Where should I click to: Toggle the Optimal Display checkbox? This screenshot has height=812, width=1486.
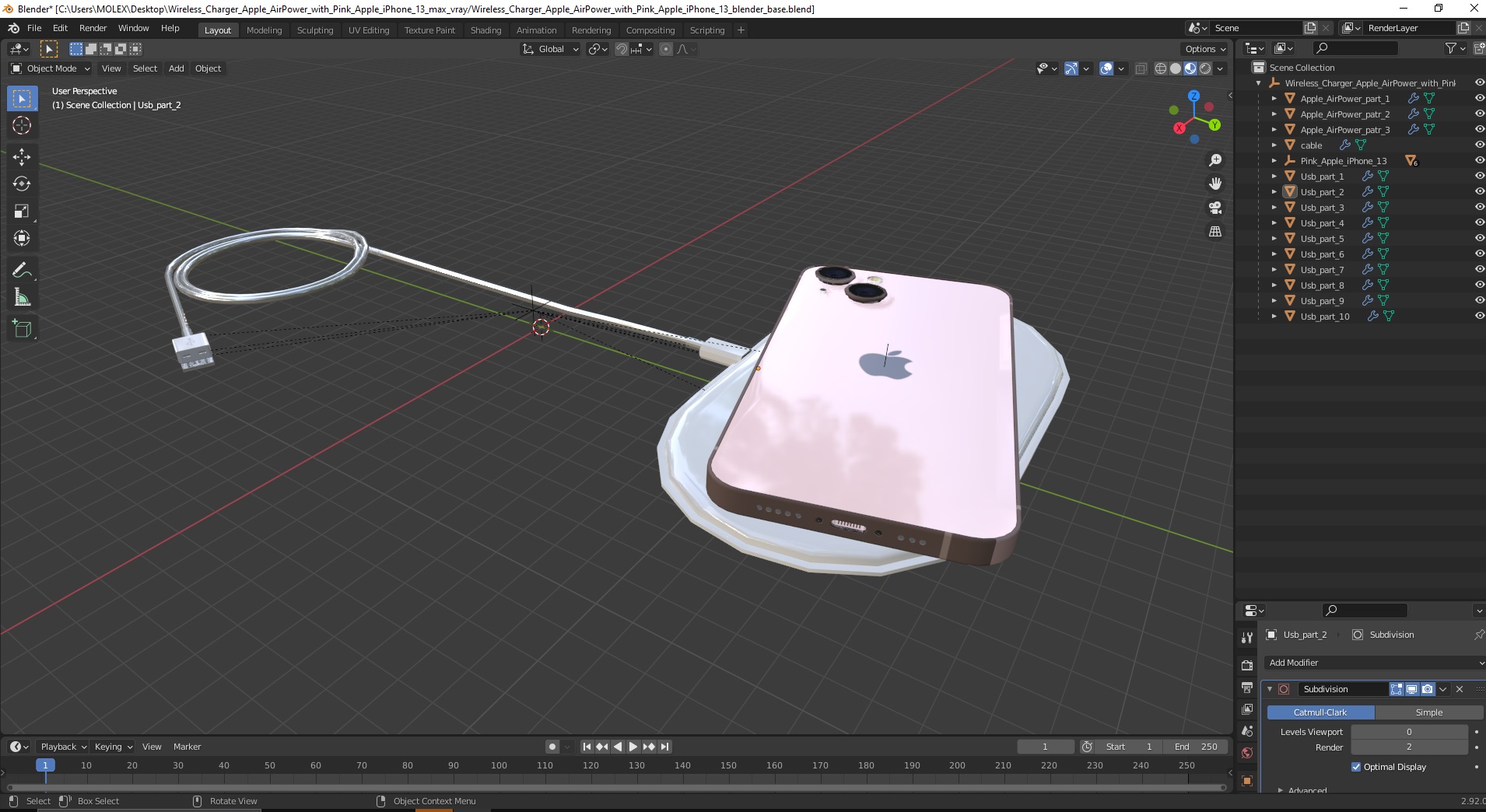[1356, 767]
